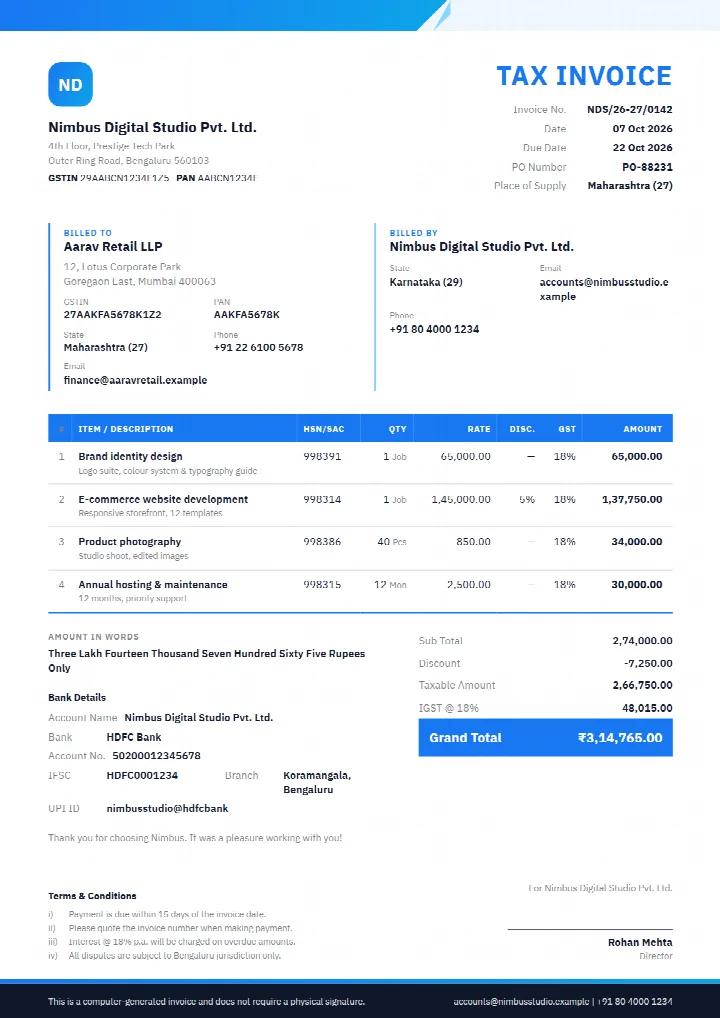Click Place of Supply value Maharashtra (27)

point(630,186)
